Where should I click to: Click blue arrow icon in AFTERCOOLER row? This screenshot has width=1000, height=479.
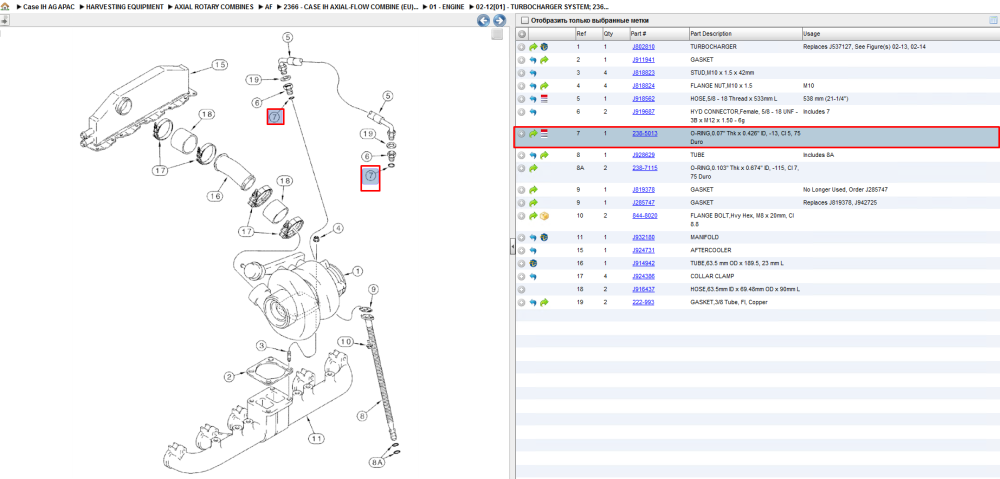tap(533, 250)
